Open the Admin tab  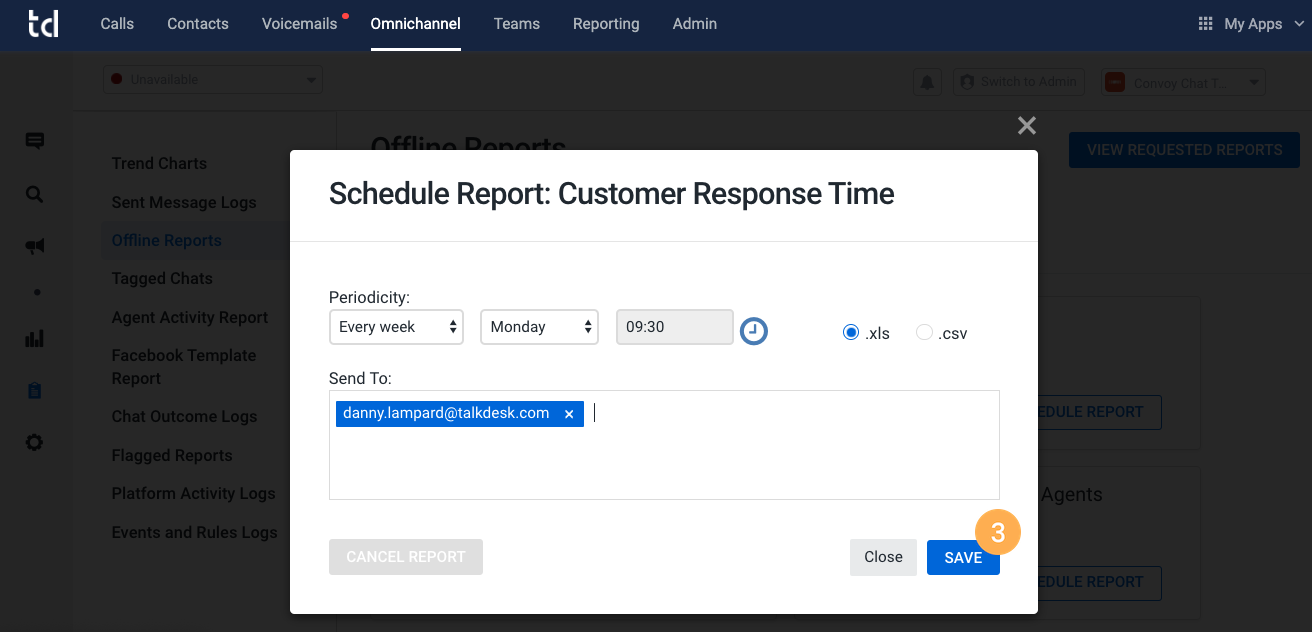point(695,24)
